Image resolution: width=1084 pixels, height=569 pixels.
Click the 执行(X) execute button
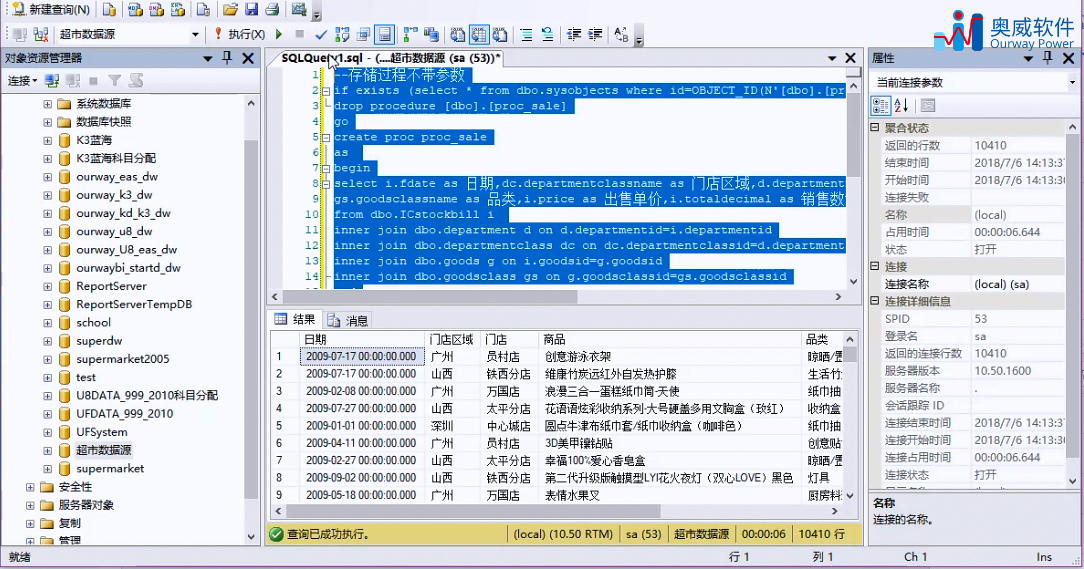(239, 34)
